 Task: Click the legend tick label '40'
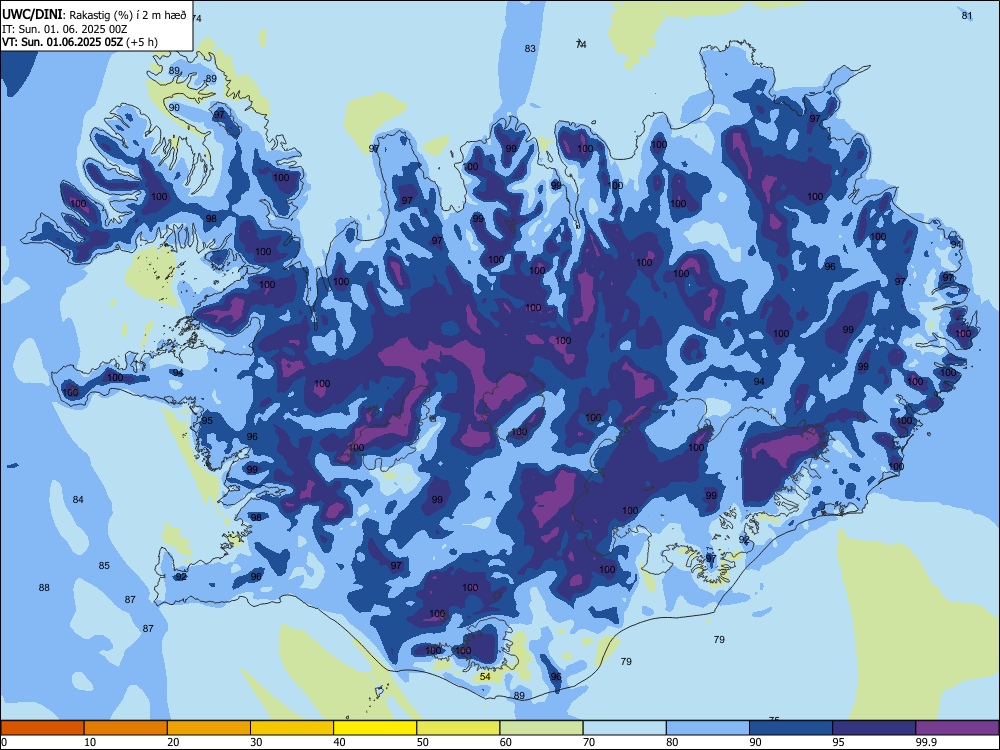(x=339, y=742)
